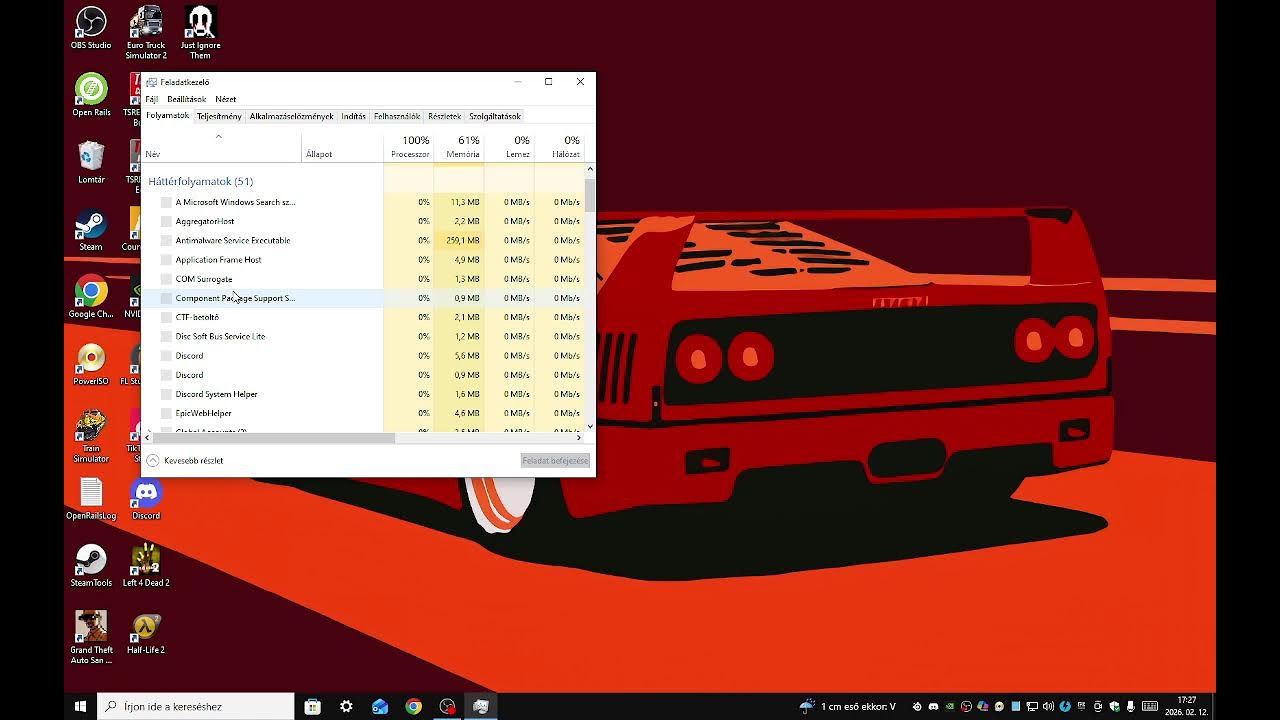1280x720 pixels.
Task: Select the Train Simulator desktop icon
Action: 91,437
